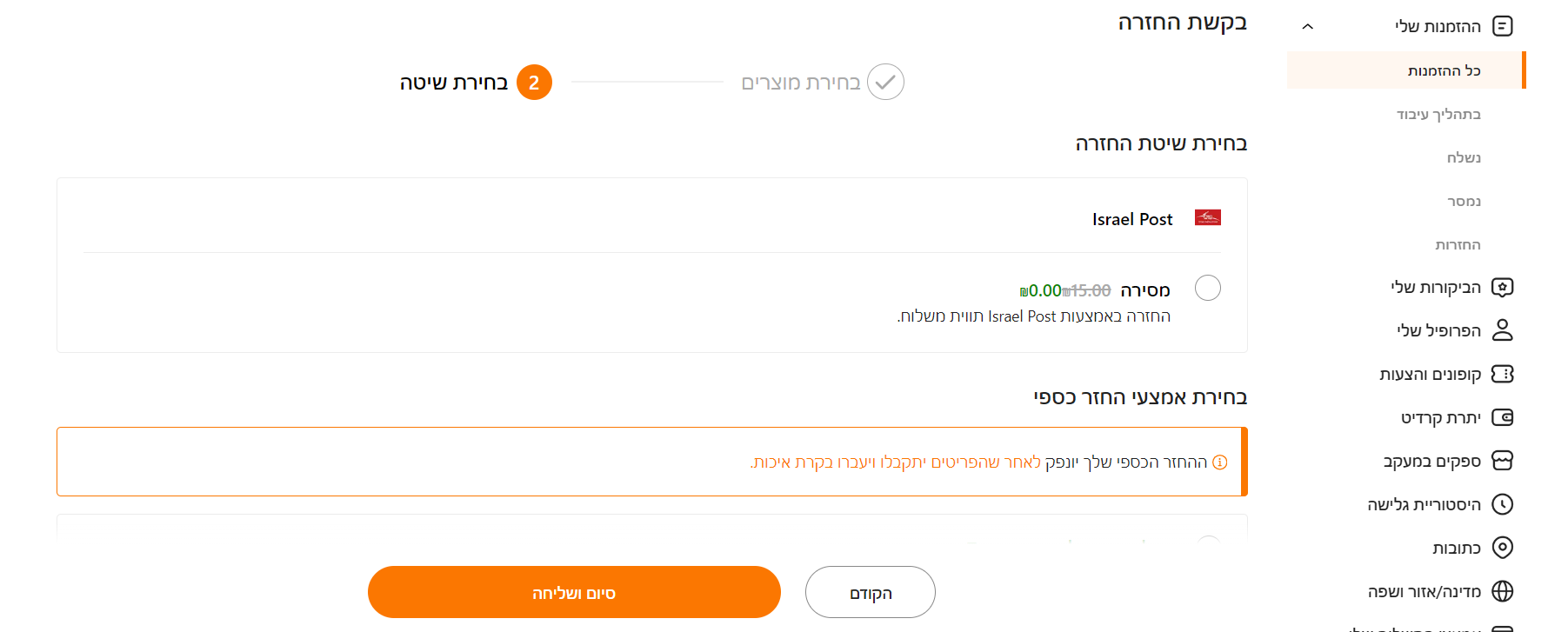The width and height of the screenshot is (1568, 632).
Task: Click the Israel Post logo
Action: 1207,217
